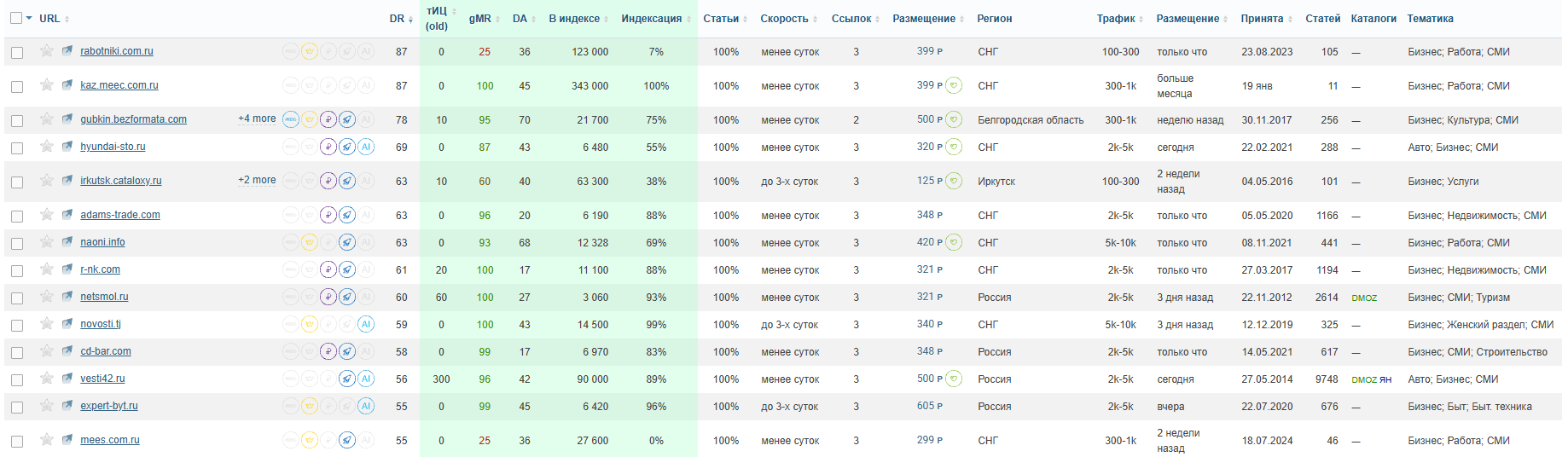Toggle the select-all checkbox in header
The width and height of the screenshot is (1568, 457).
(16, 18)
